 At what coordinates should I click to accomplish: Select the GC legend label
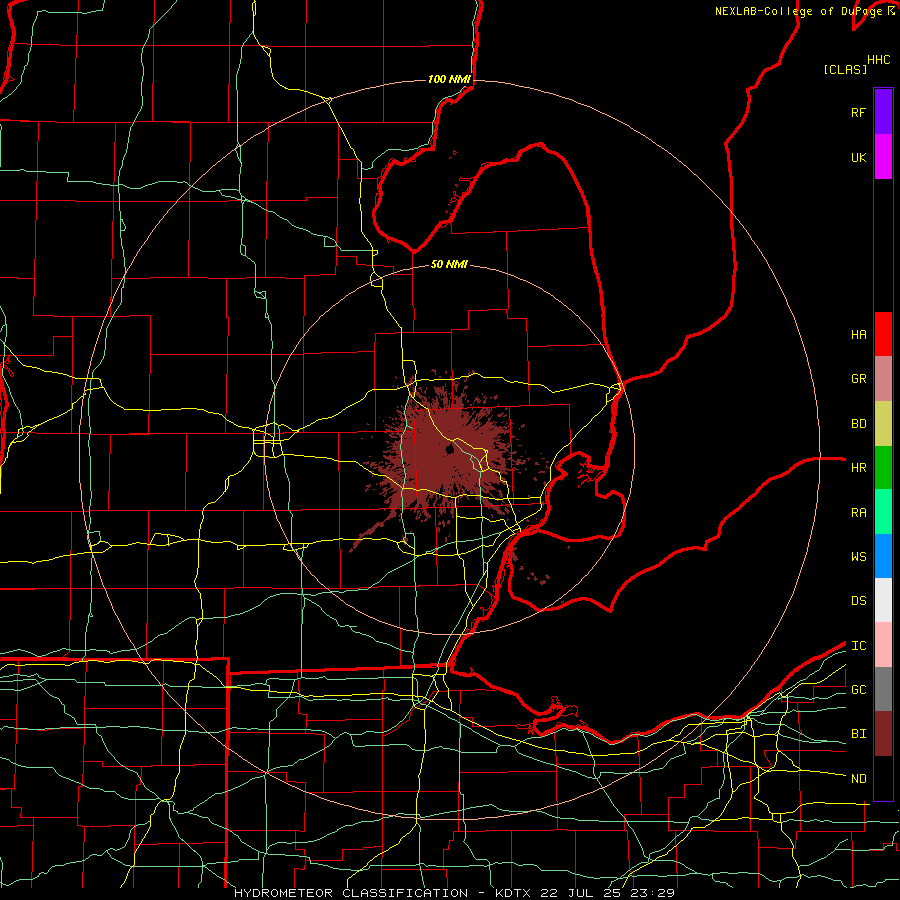pos(858,690)
